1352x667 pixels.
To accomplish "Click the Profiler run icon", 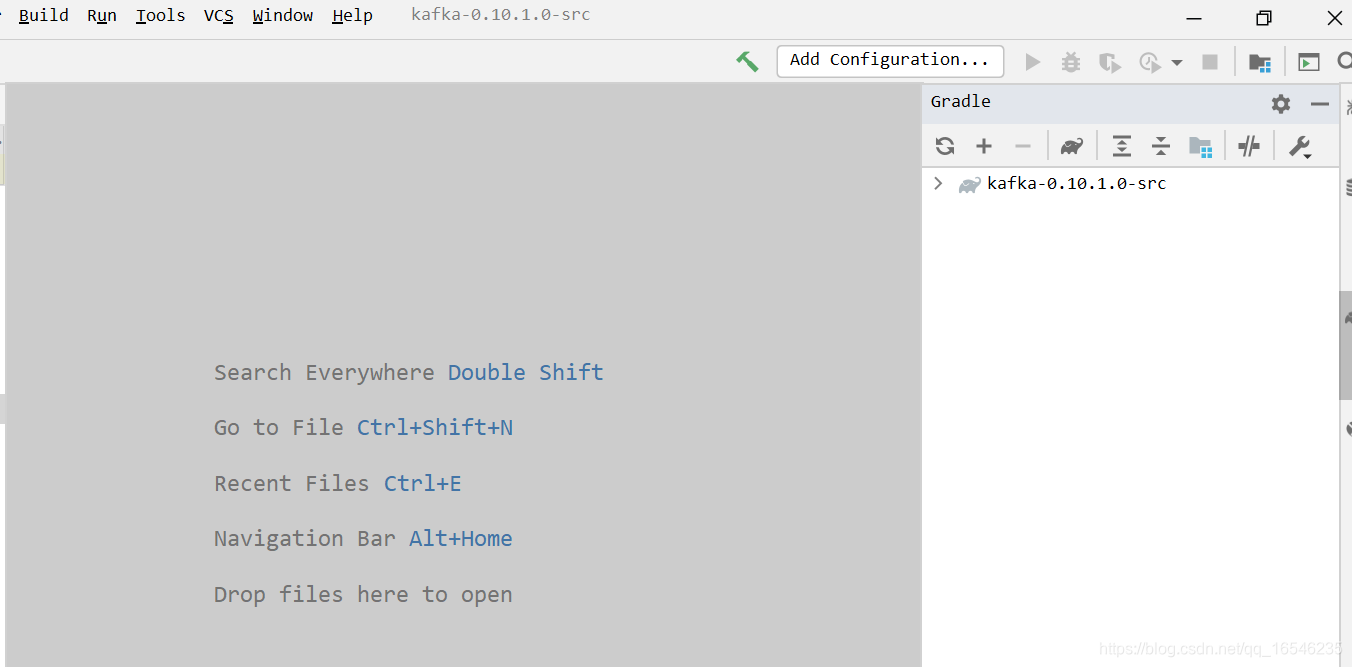I will click(x=1150, y=62).
